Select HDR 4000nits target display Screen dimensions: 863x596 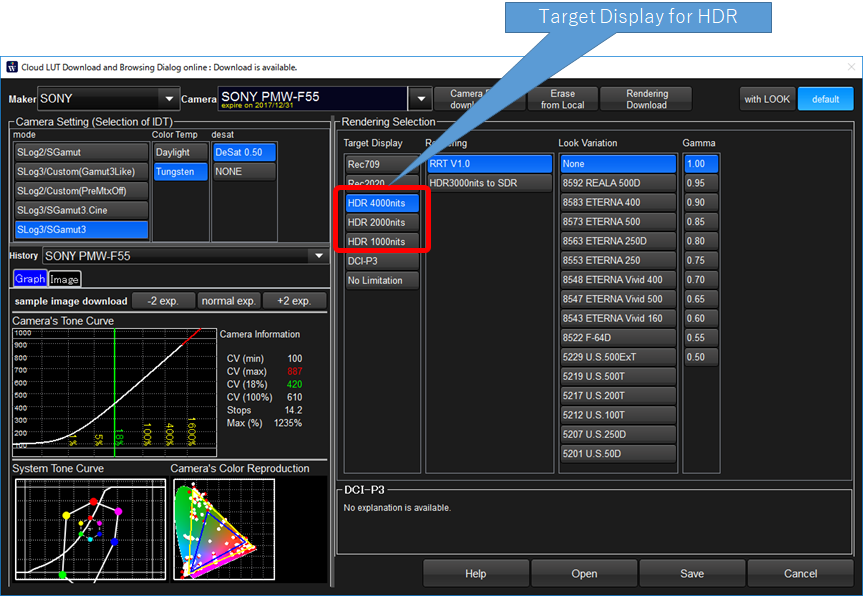tap(381, 203)
